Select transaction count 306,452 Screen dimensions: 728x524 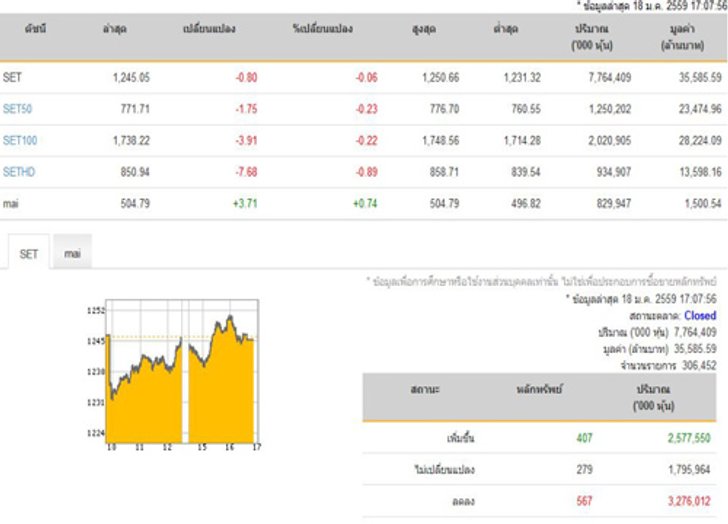pos(699,366)
